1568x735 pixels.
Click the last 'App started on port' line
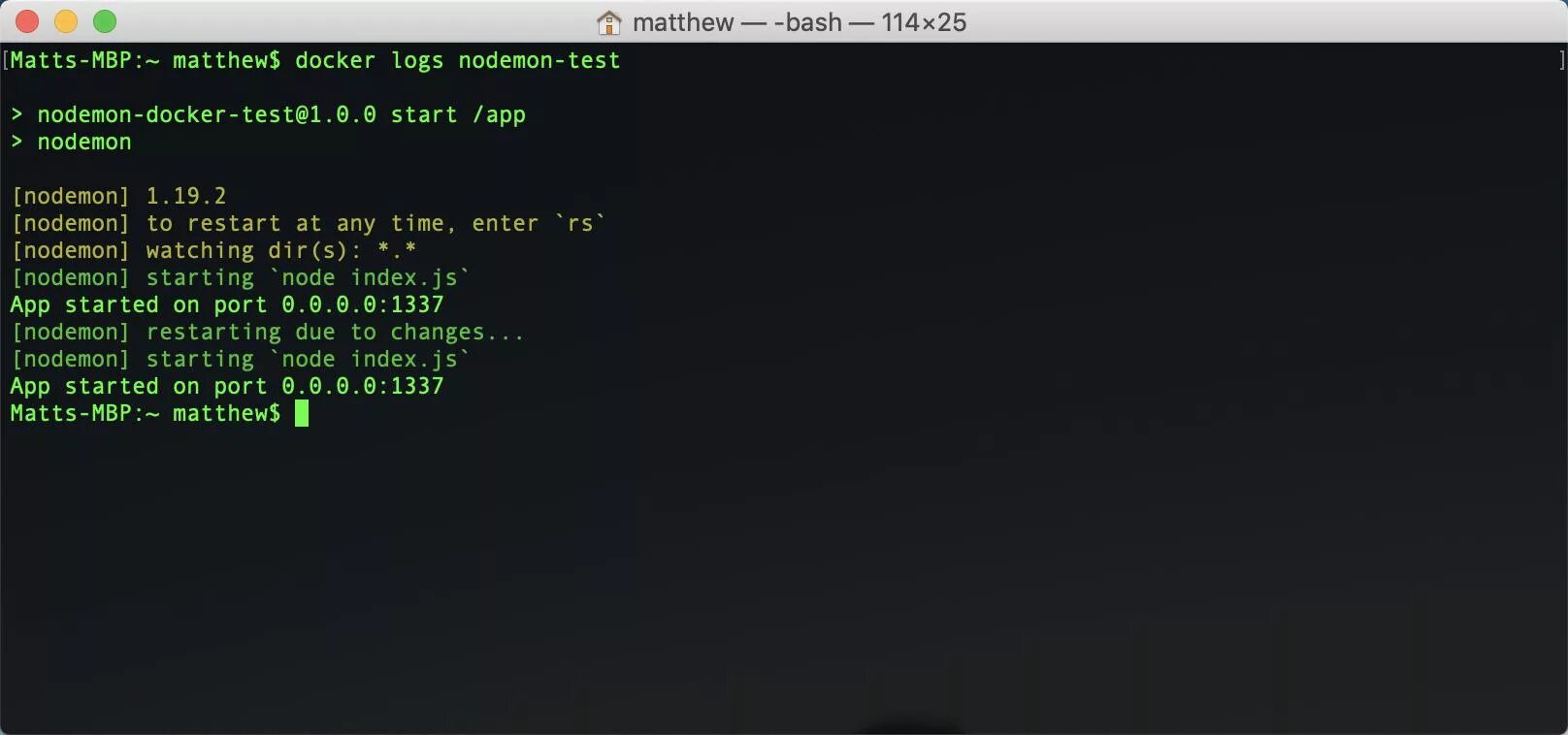click(227, 386)
